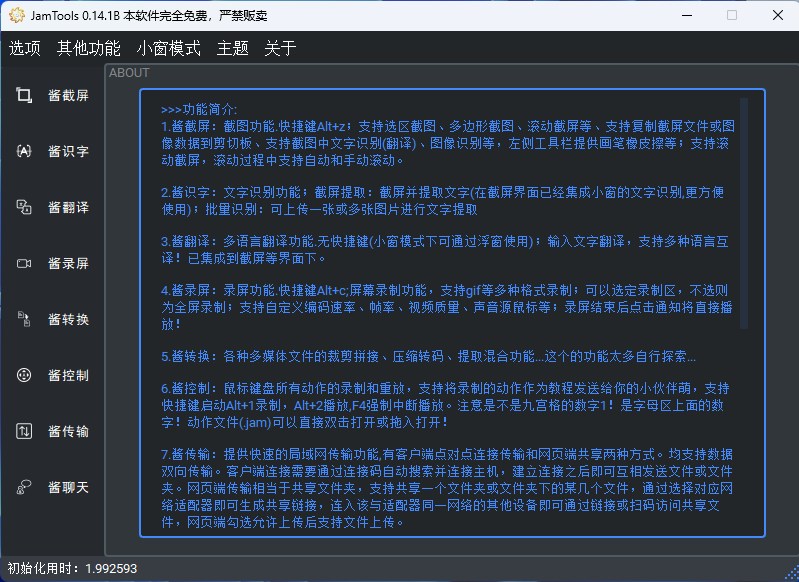Open the 关于 about menu
Screen dimensions: 799x582
[x=280, y=48]
